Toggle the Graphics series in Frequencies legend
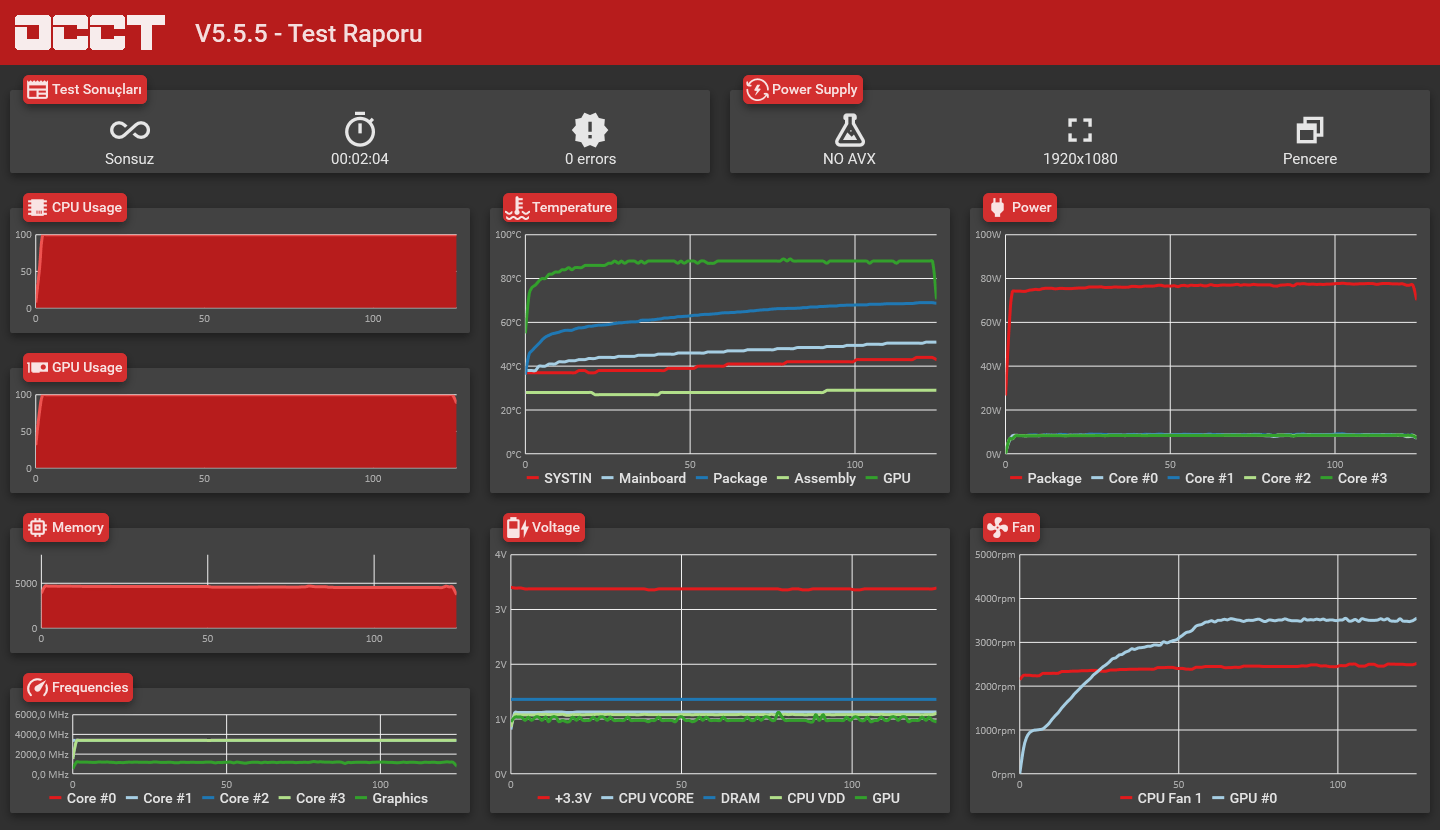Screen dimensions: 1440x830 (x=392, y=798)
